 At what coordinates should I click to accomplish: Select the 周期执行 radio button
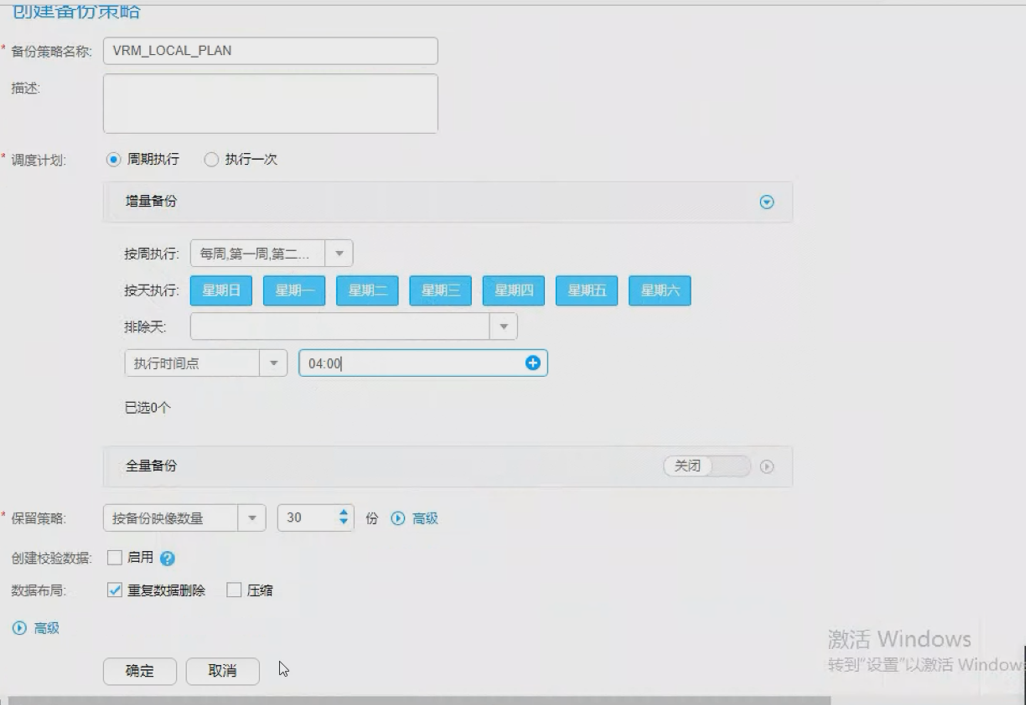(113, 160)
